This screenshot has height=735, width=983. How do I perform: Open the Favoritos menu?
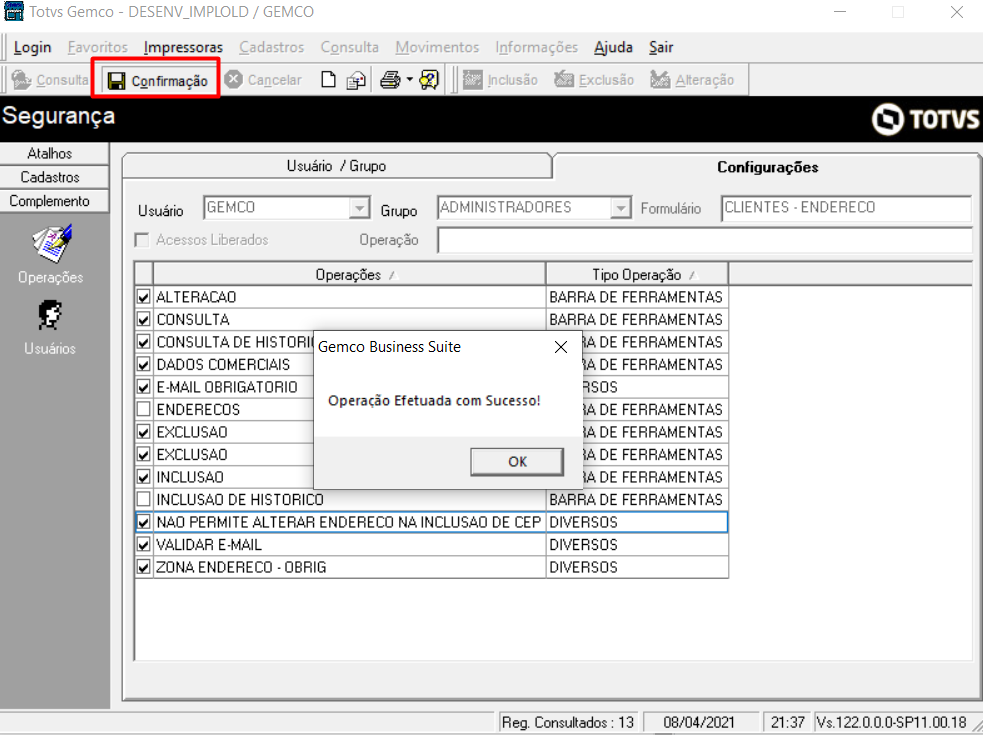tap(98, 47)
